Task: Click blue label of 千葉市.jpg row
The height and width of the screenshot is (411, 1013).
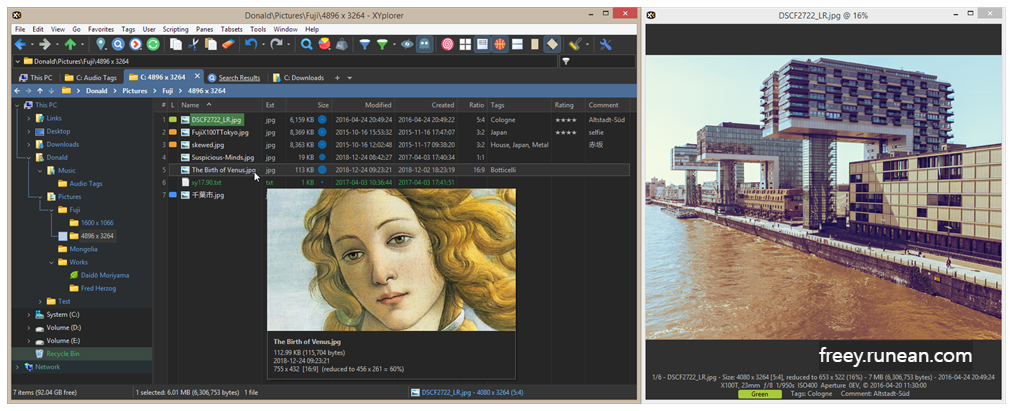Action: click(172, 195)
